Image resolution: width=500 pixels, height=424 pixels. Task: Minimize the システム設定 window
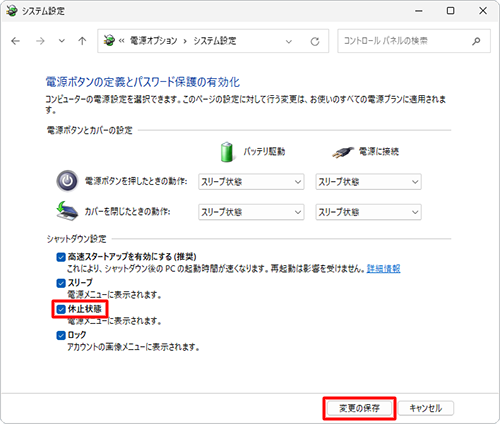tap(419, 11)
